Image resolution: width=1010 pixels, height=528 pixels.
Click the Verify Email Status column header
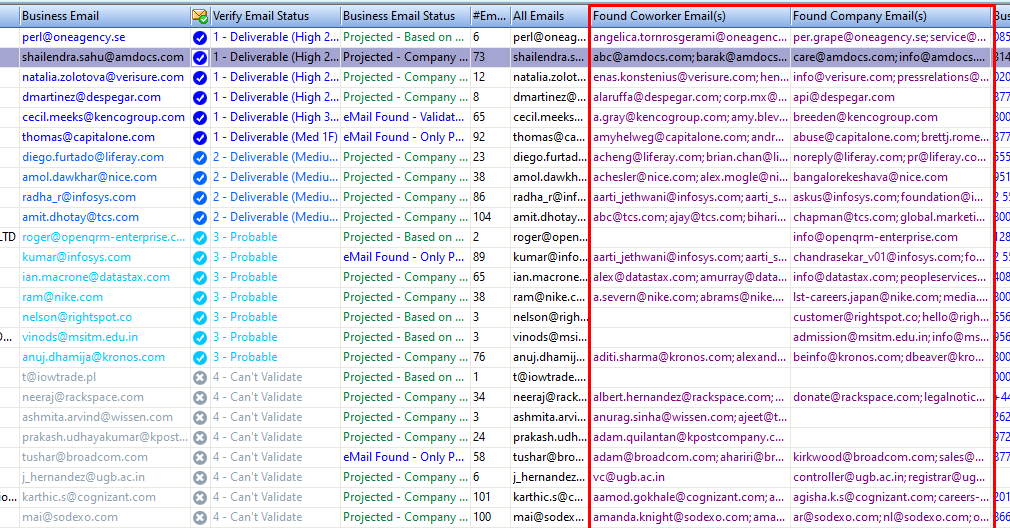click(x=274, y=16)
